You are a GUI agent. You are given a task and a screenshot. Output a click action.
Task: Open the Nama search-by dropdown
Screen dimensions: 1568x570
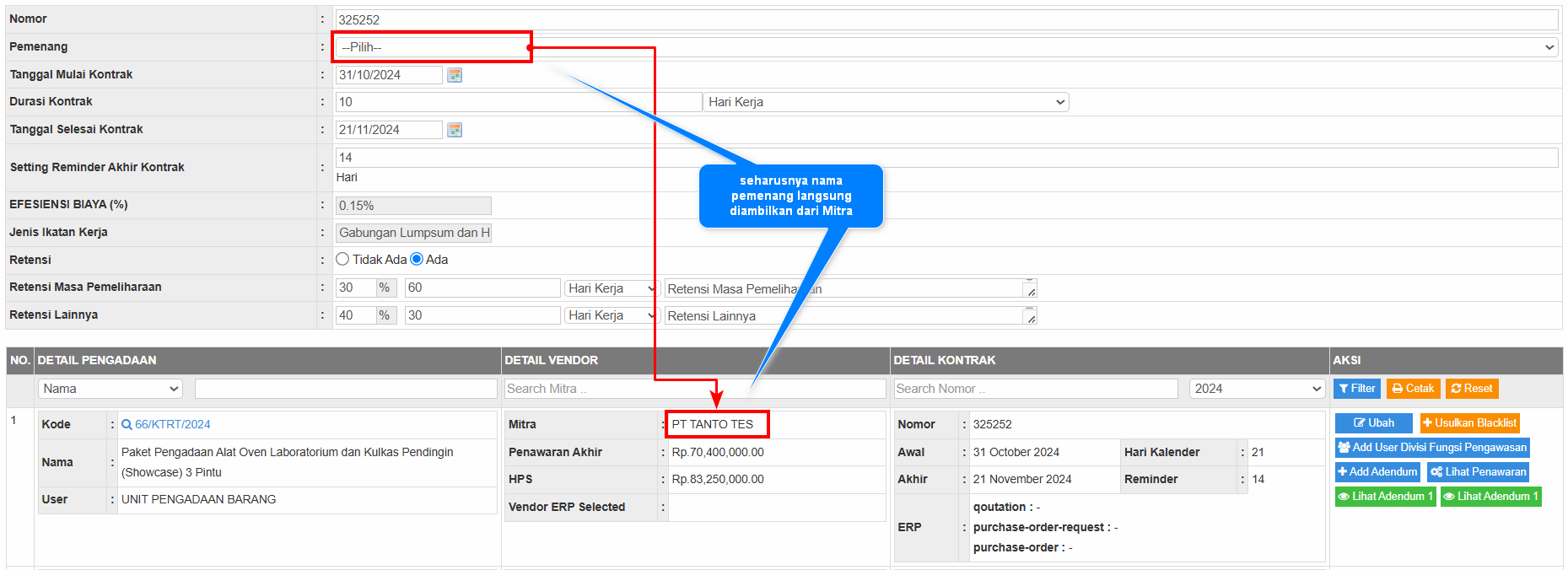pos(110,389)
